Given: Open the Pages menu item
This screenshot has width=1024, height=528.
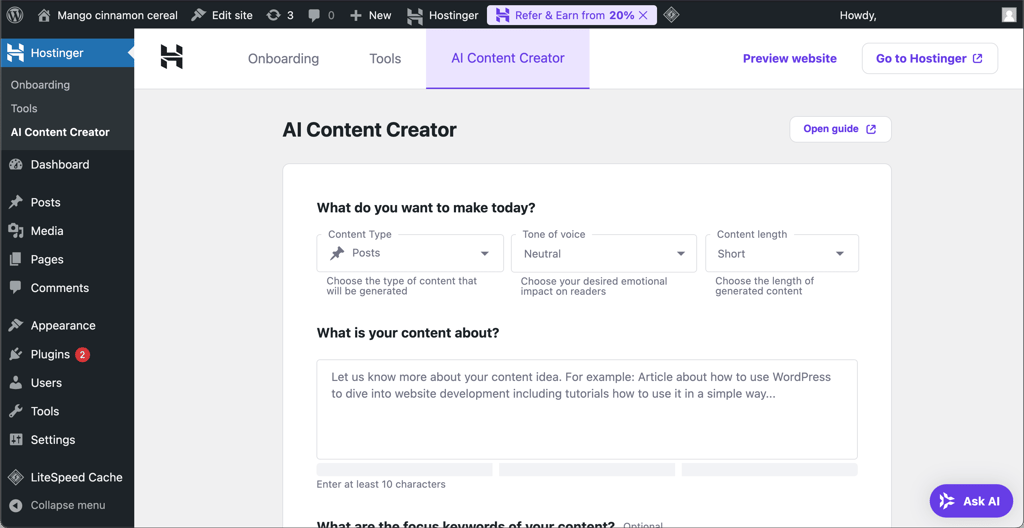Looking at the screenshot, I should [67, 259].
